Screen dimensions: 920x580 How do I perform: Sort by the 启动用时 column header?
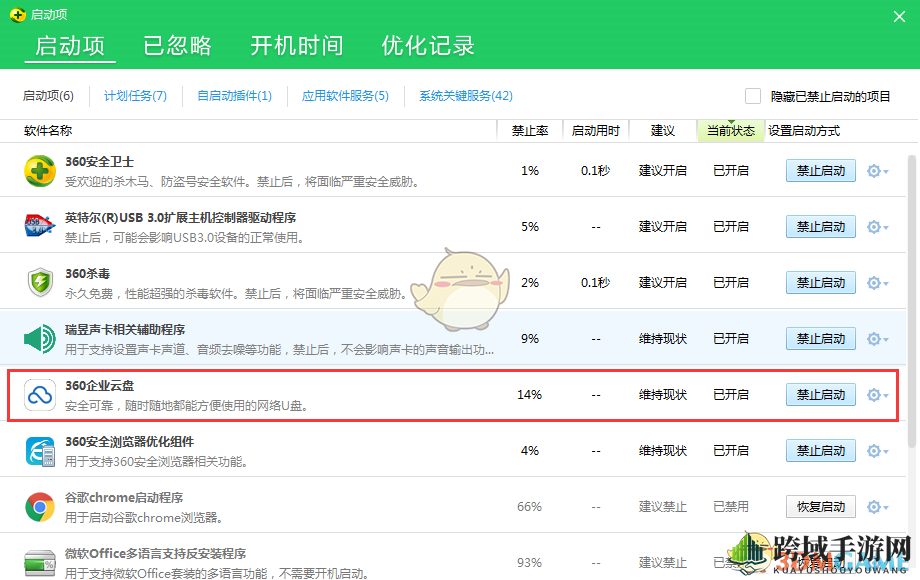(596, 131)
